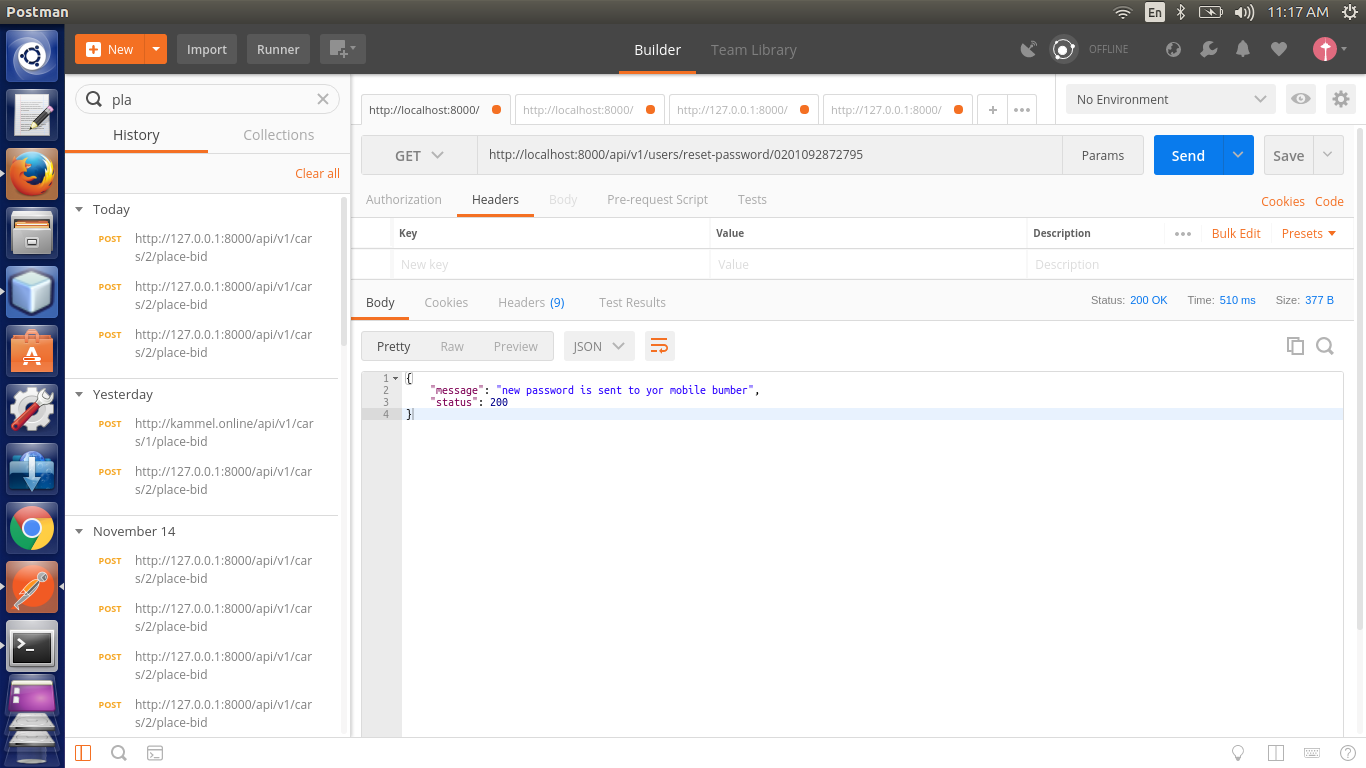Open HTTP method GET dropdown
Image resolution: width=1366 pixels, height=768 pixels.
click(x=419, y=155)
